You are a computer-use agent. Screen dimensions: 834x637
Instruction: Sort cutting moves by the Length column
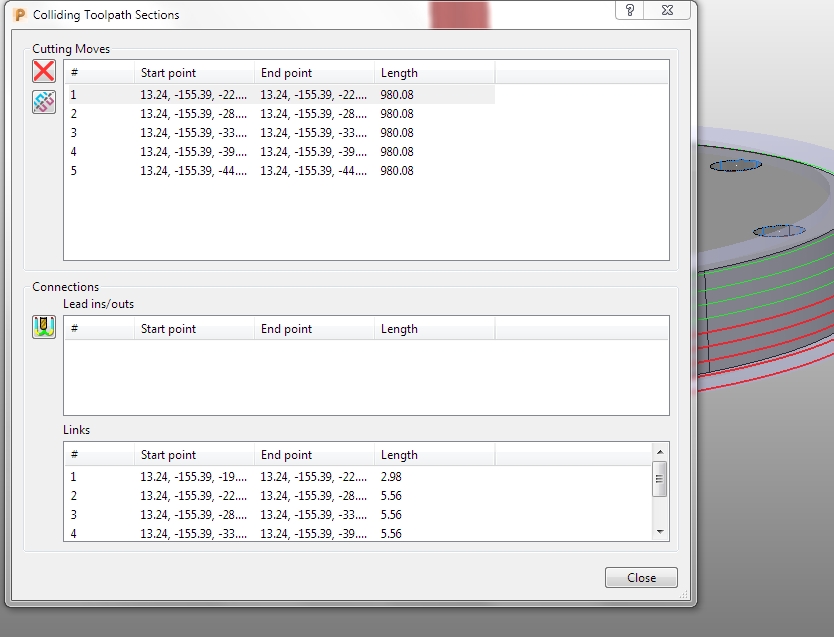click(400, 72)
